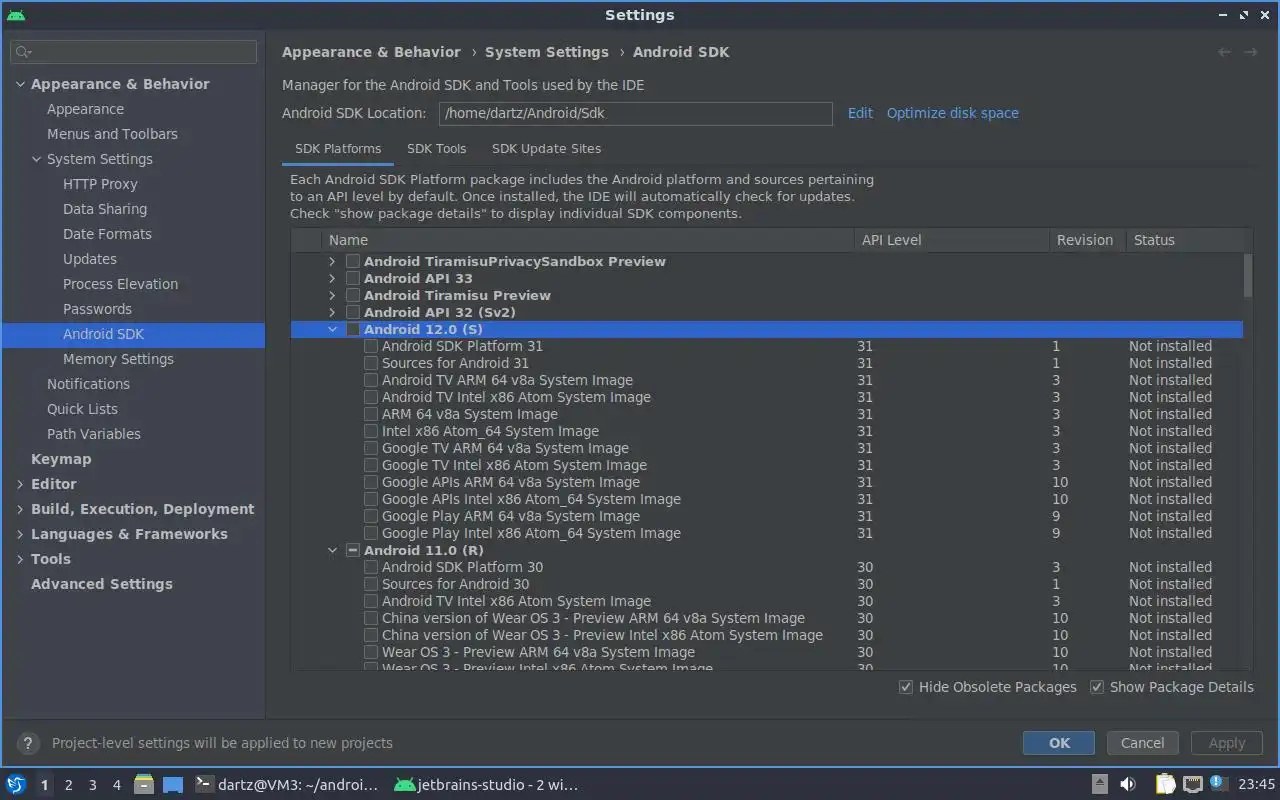This screenshot has height=800, width=1280.
Task: Click the SDK list vertical scrollbar
Action: pyautogui.click(x=1247, y=275)
